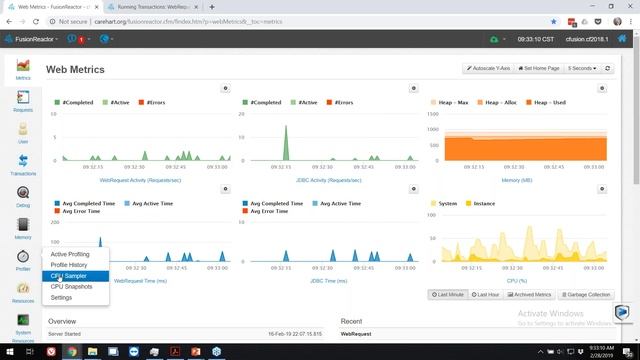
Task: Select Profile History from Profiler menu
Action: coord(76,265)
